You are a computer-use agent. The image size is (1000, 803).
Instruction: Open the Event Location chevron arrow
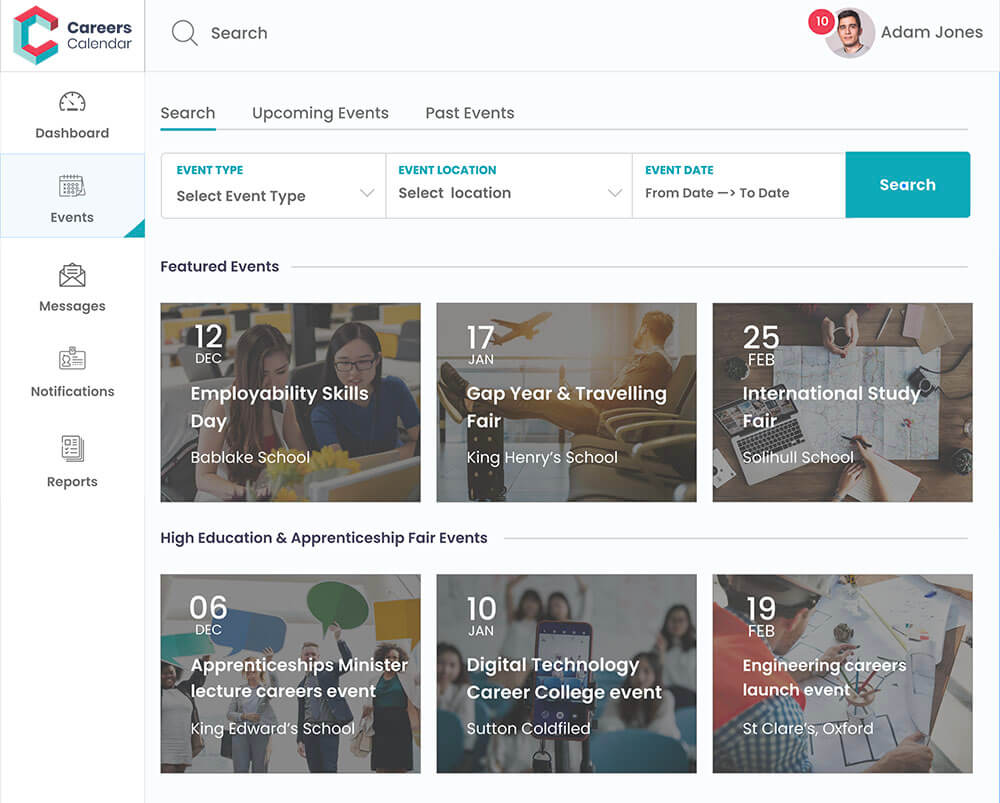615,193
